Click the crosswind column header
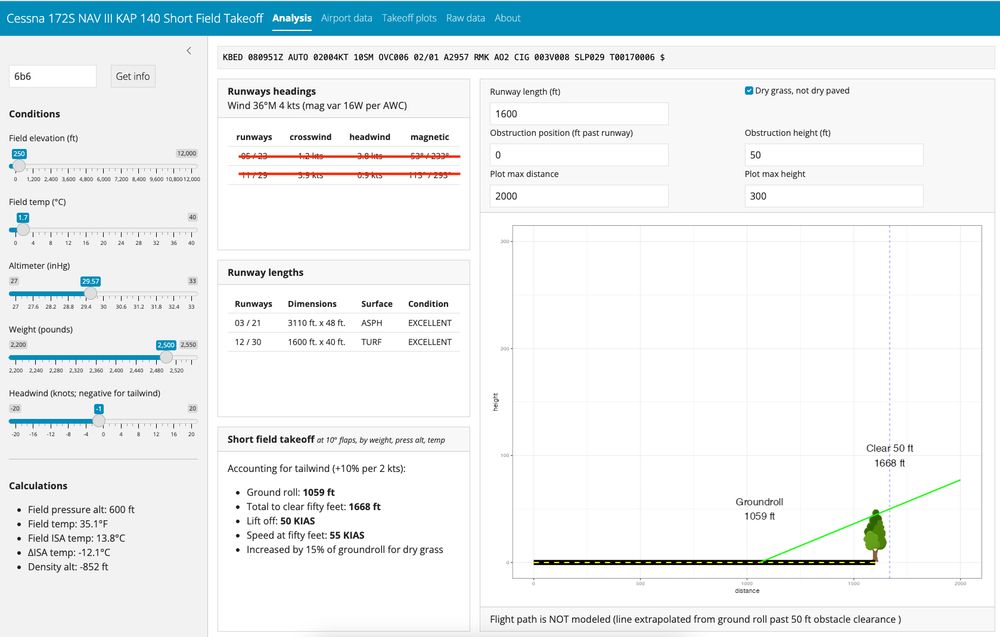Image resolution: width=1000 pixels, height=637 pixels. (311, 137)
